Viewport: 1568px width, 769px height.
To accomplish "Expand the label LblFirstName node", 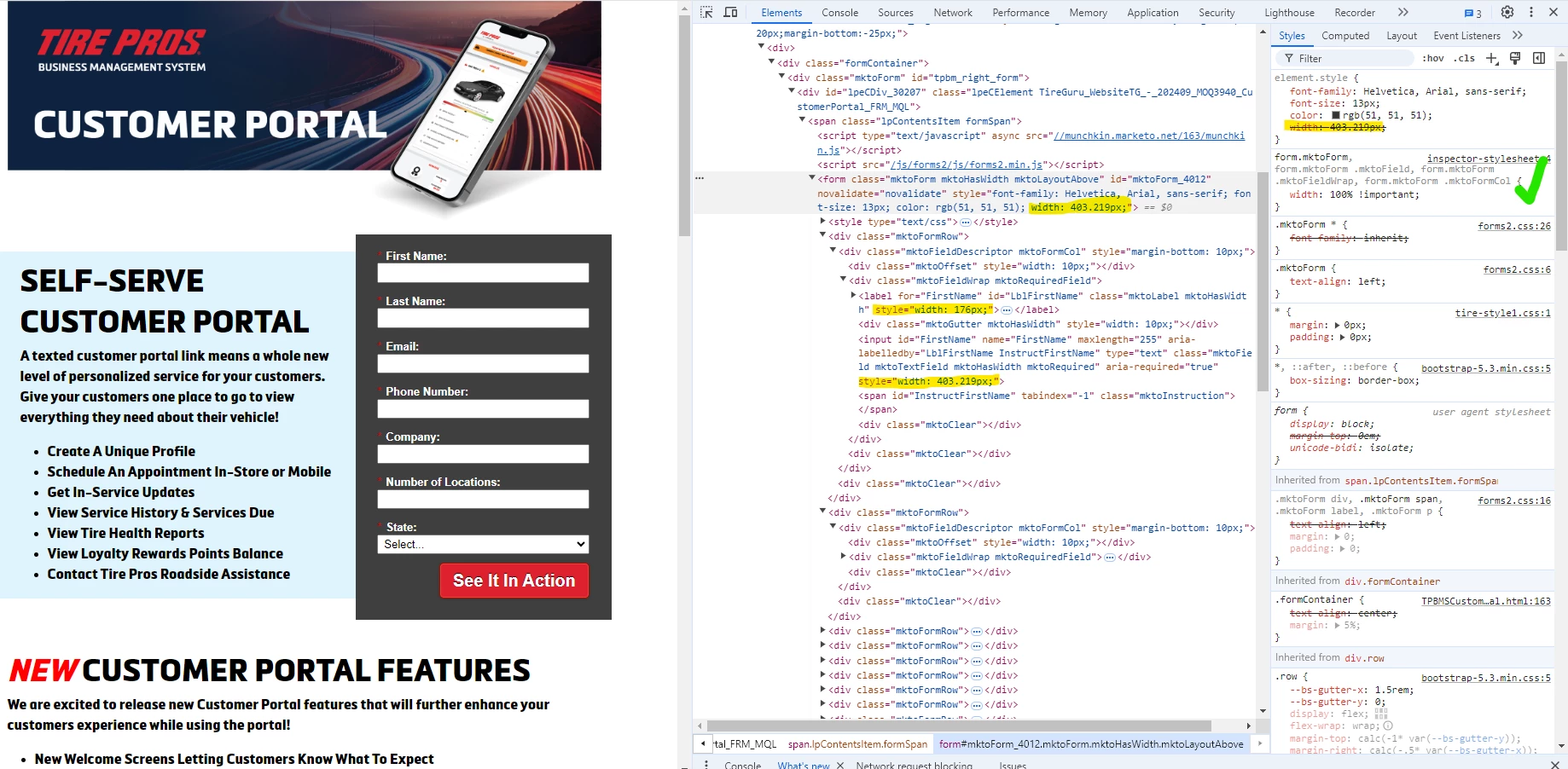I will coord(853,295).
